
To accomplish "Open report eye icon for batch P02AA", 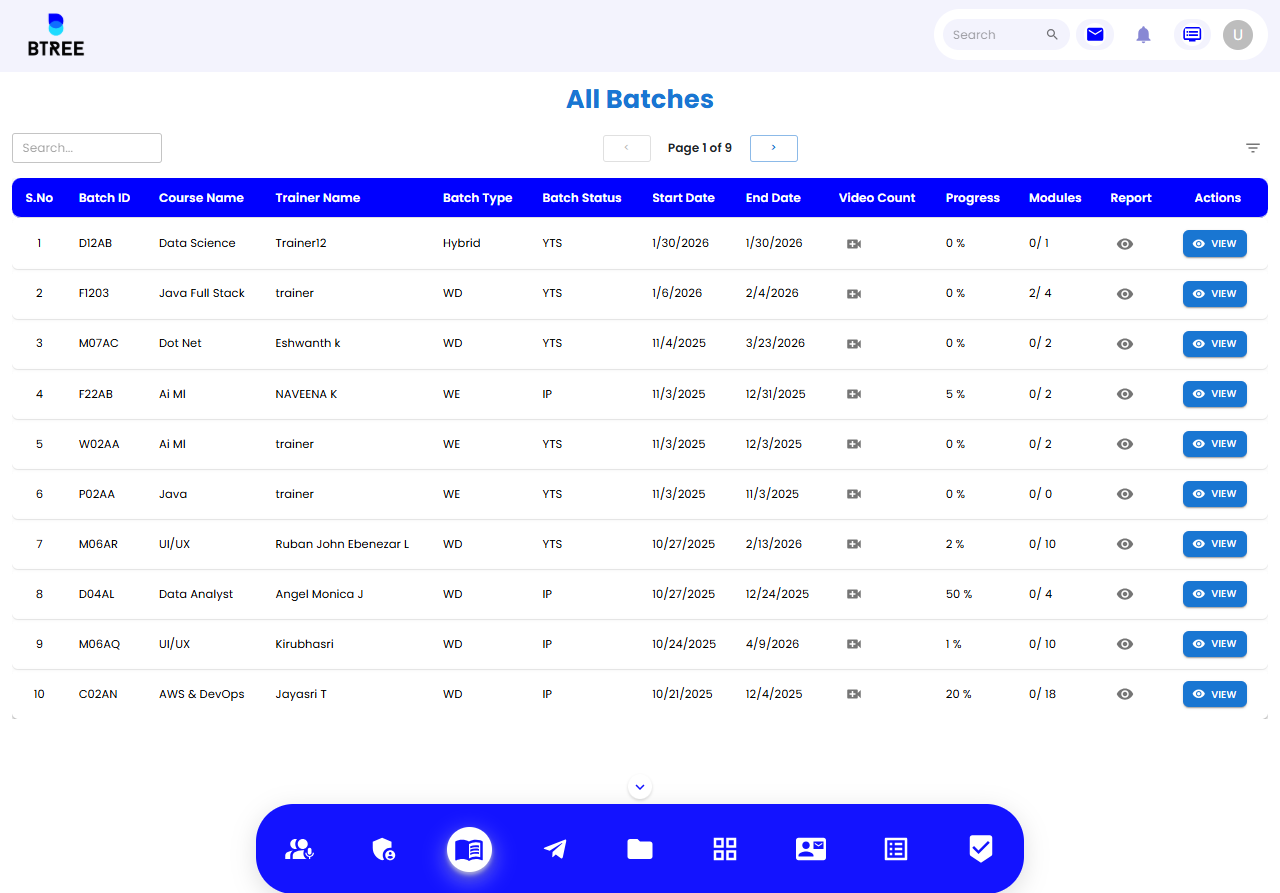I will (1125, 494).
